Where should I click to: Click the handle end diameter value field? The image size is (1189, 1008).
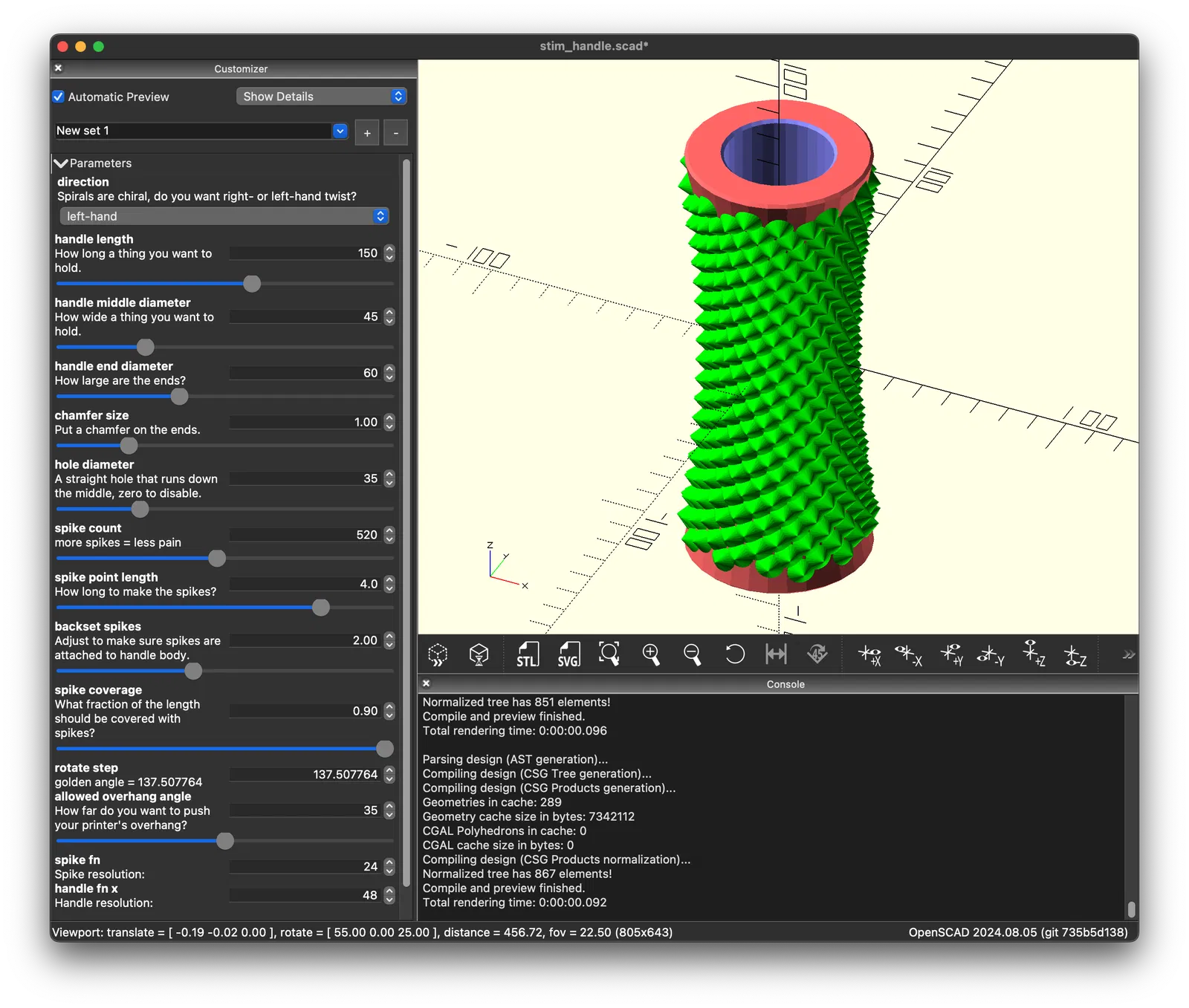point(305,373)
